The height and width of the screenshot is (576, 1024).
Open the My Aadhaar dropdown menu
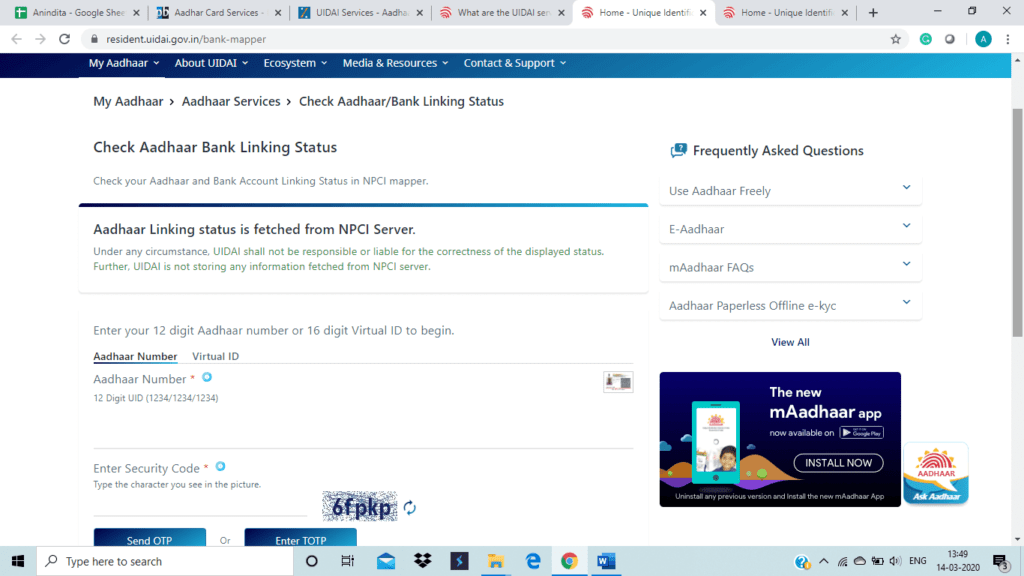tap(124, 63)
